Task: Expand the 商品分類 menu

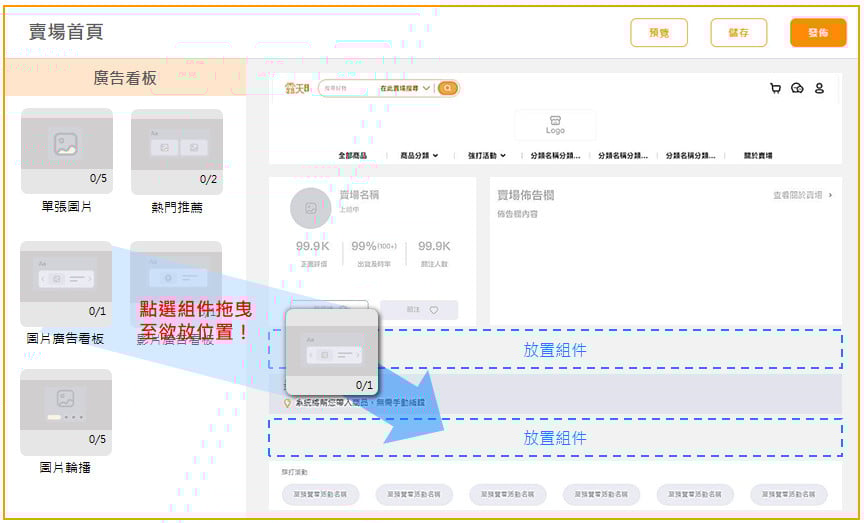Action: [x=419, y=156]
